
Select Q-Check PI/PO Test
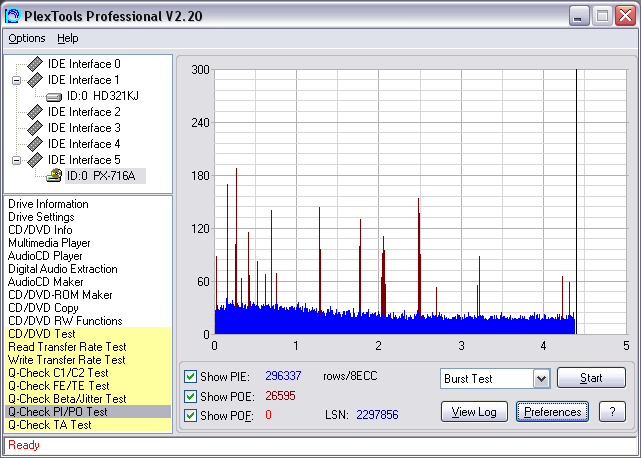point(88,412)
